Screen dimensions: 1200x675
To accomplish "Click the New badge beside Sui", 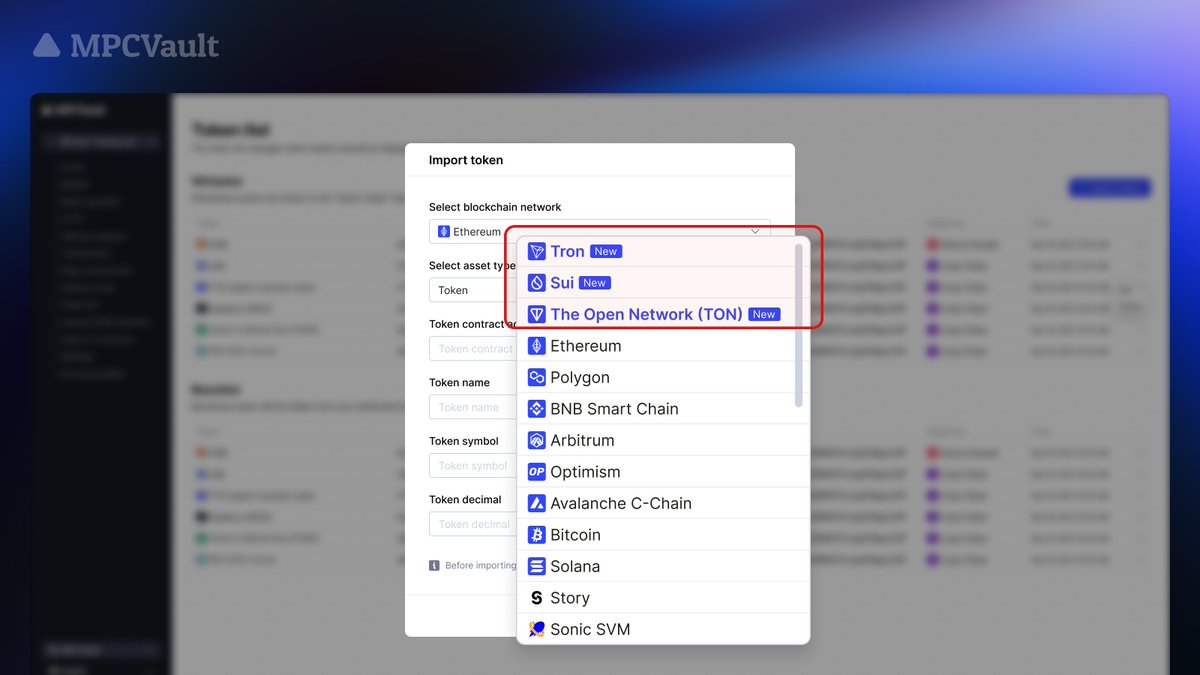I will [595, 283].
